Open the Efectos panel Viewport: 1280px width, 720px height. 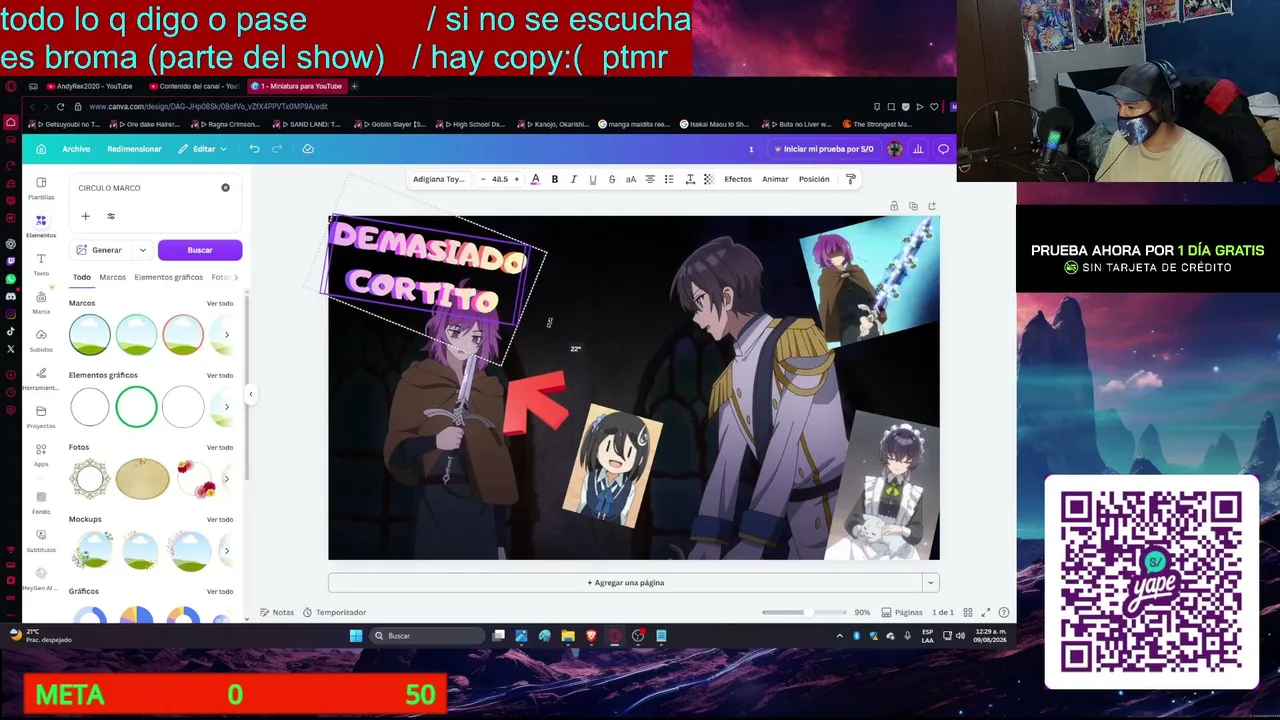pyautogui.click(x=738, y=179)
